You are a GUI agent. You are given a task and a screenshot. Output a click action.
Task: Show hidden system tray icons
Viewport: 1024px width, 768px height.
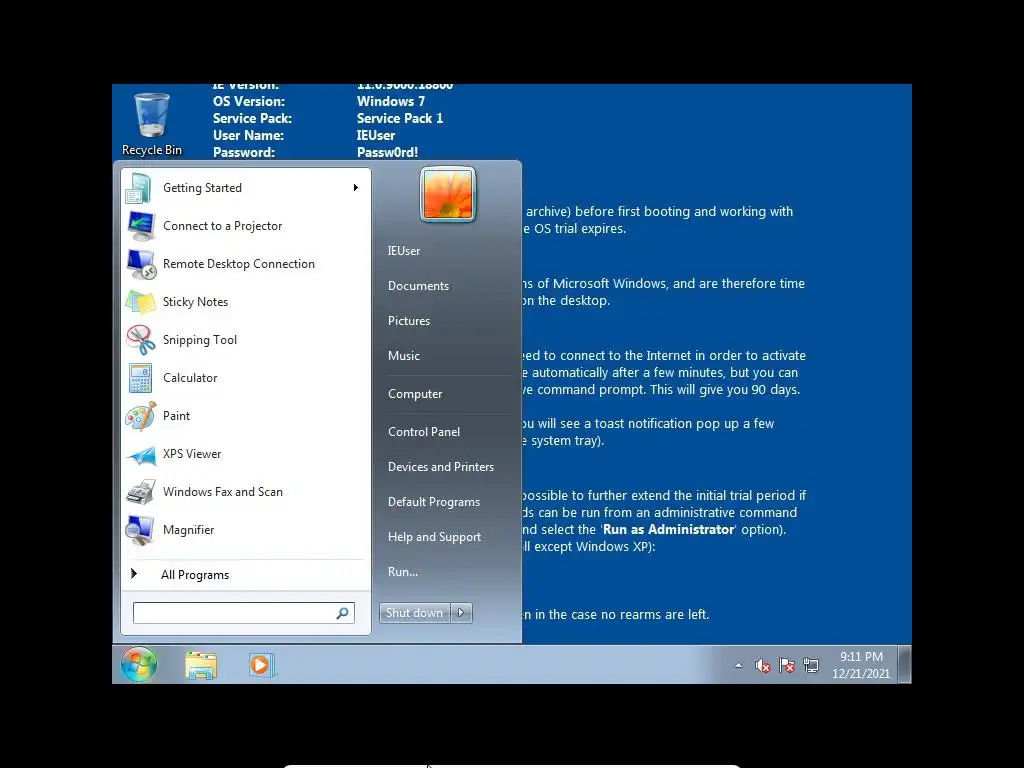tap(738, 665)
